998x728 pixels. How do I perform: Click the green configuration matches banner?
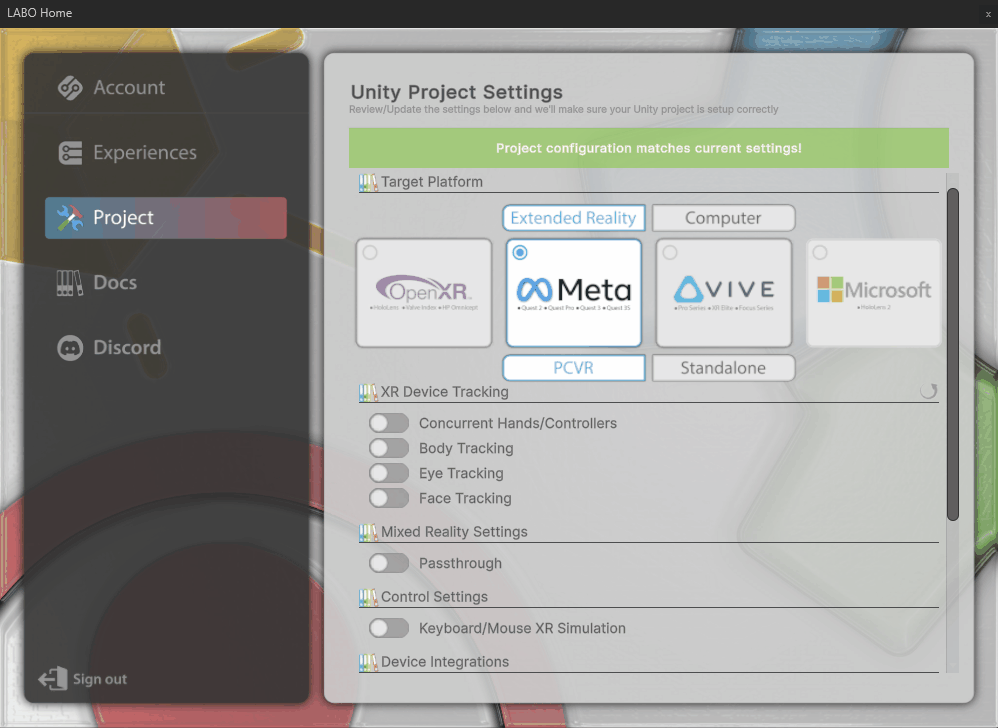(649, 148)
